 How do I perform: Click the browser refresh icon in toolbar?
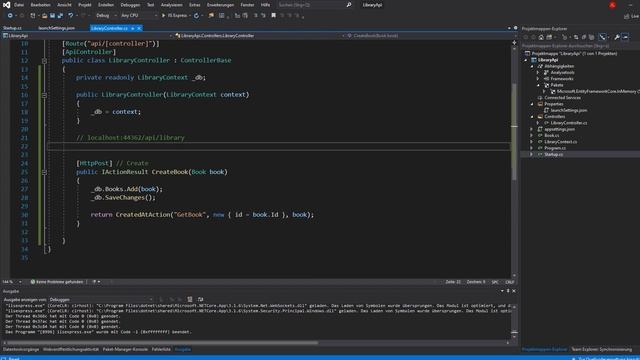[196, 16]
